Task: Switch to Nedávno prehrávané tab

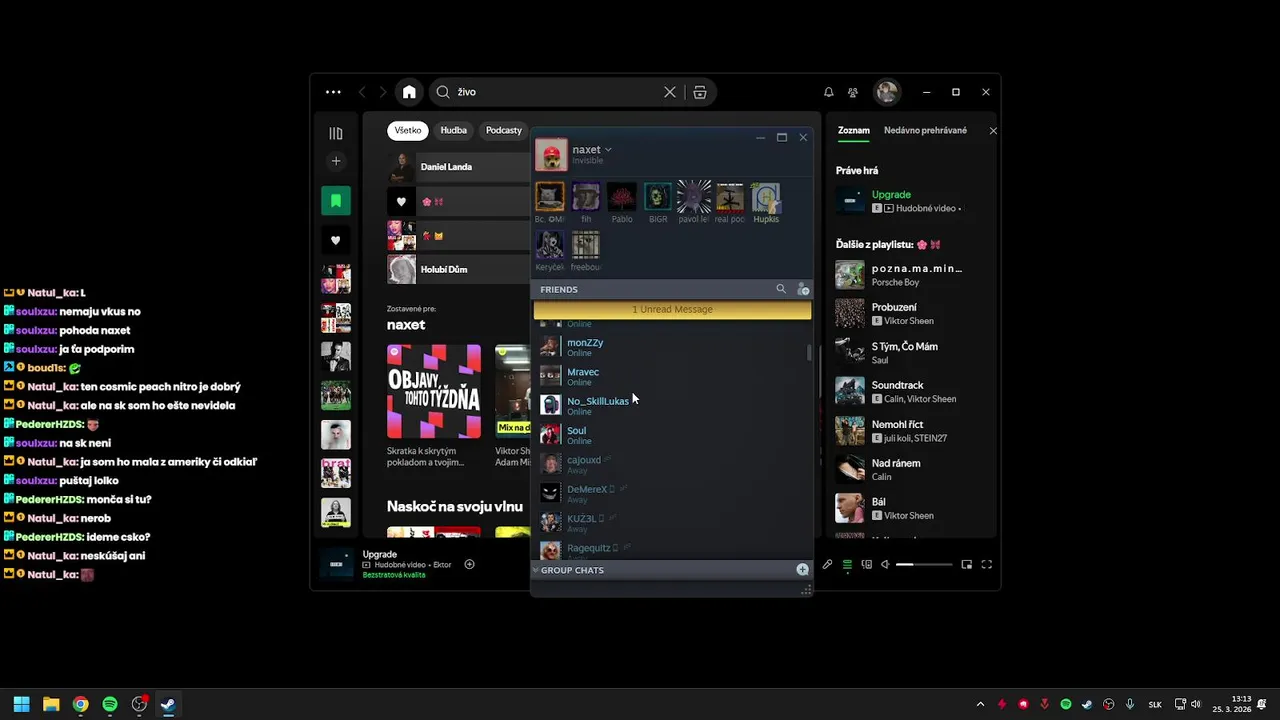Action: coord(925,130)
